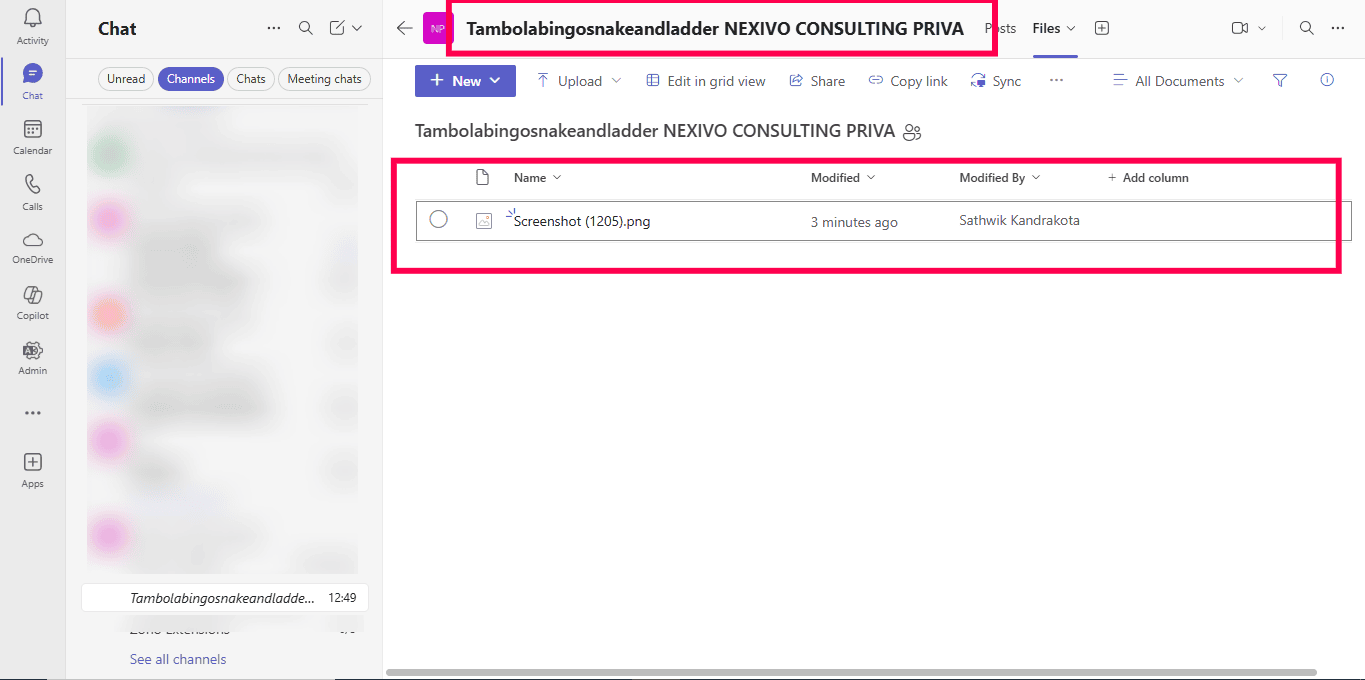Click the people icon beside the library title
1365x680 pixels.
[x=911, y=132]
